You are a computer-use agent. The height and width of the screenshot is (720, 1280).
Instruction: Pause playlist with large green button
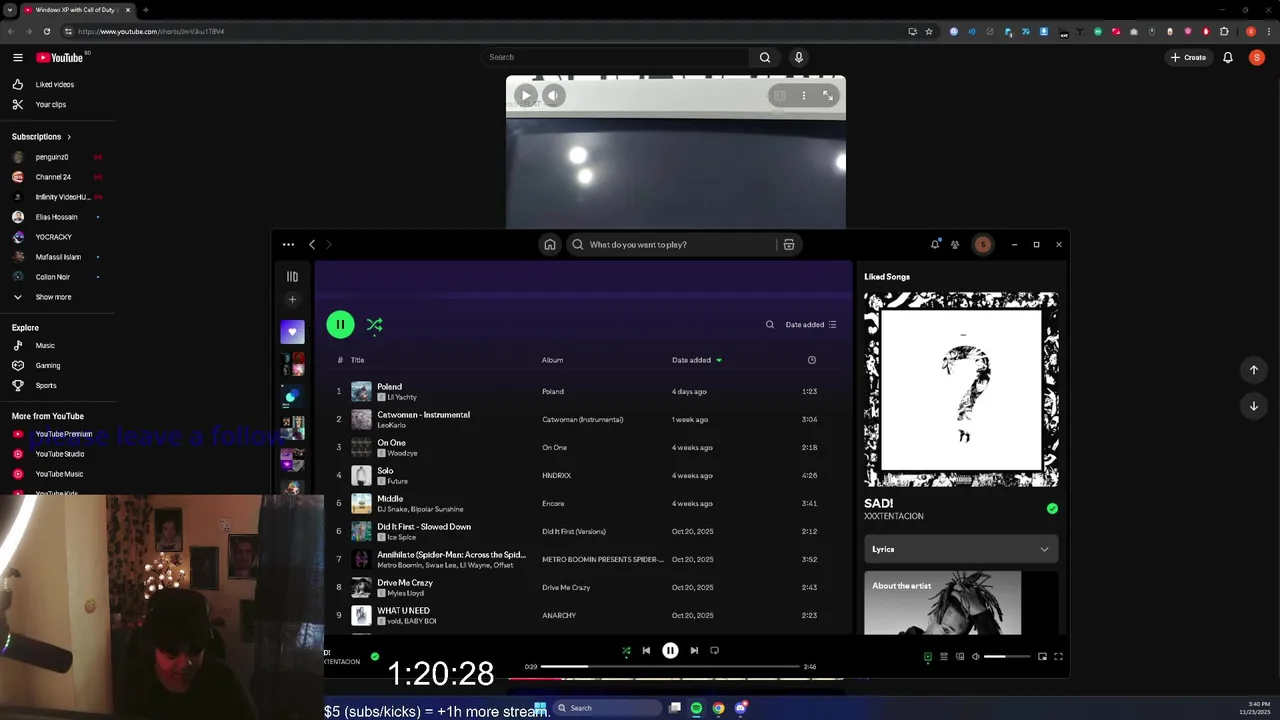coord(340,324)
